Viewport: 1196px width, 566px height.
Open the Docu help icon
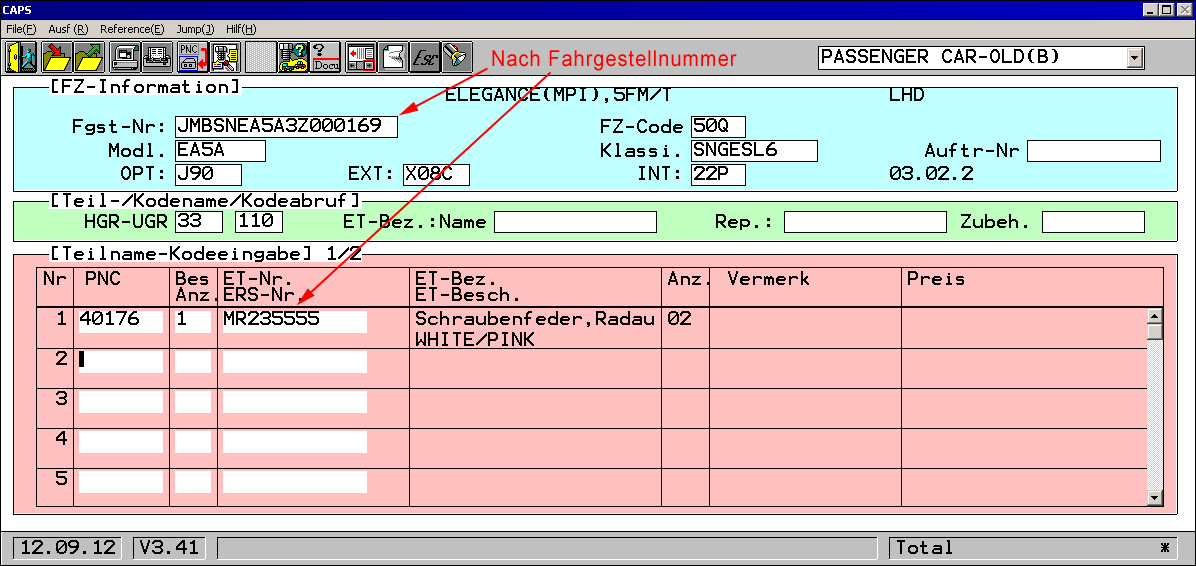(326, 57)
